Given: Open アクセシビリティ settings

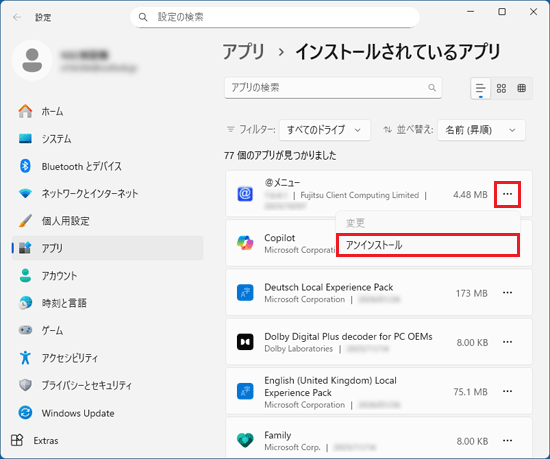Looking at the screenshot, I should [x=107, y=358].
